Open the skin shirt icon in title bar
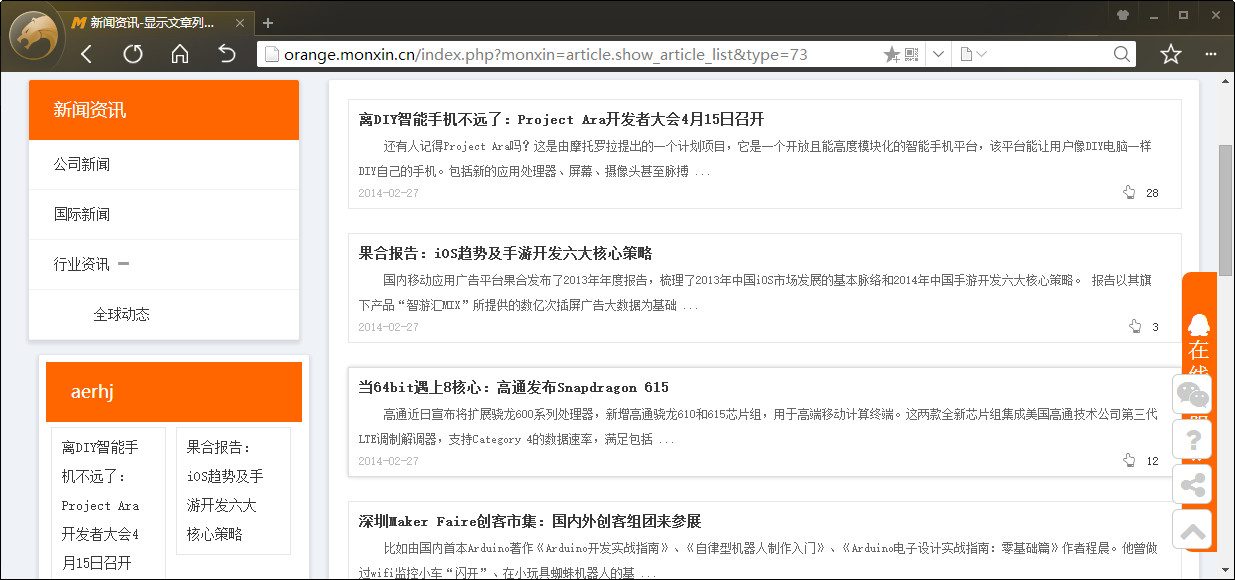The height and width of the screenshot is (580, 1235). 1123,15
